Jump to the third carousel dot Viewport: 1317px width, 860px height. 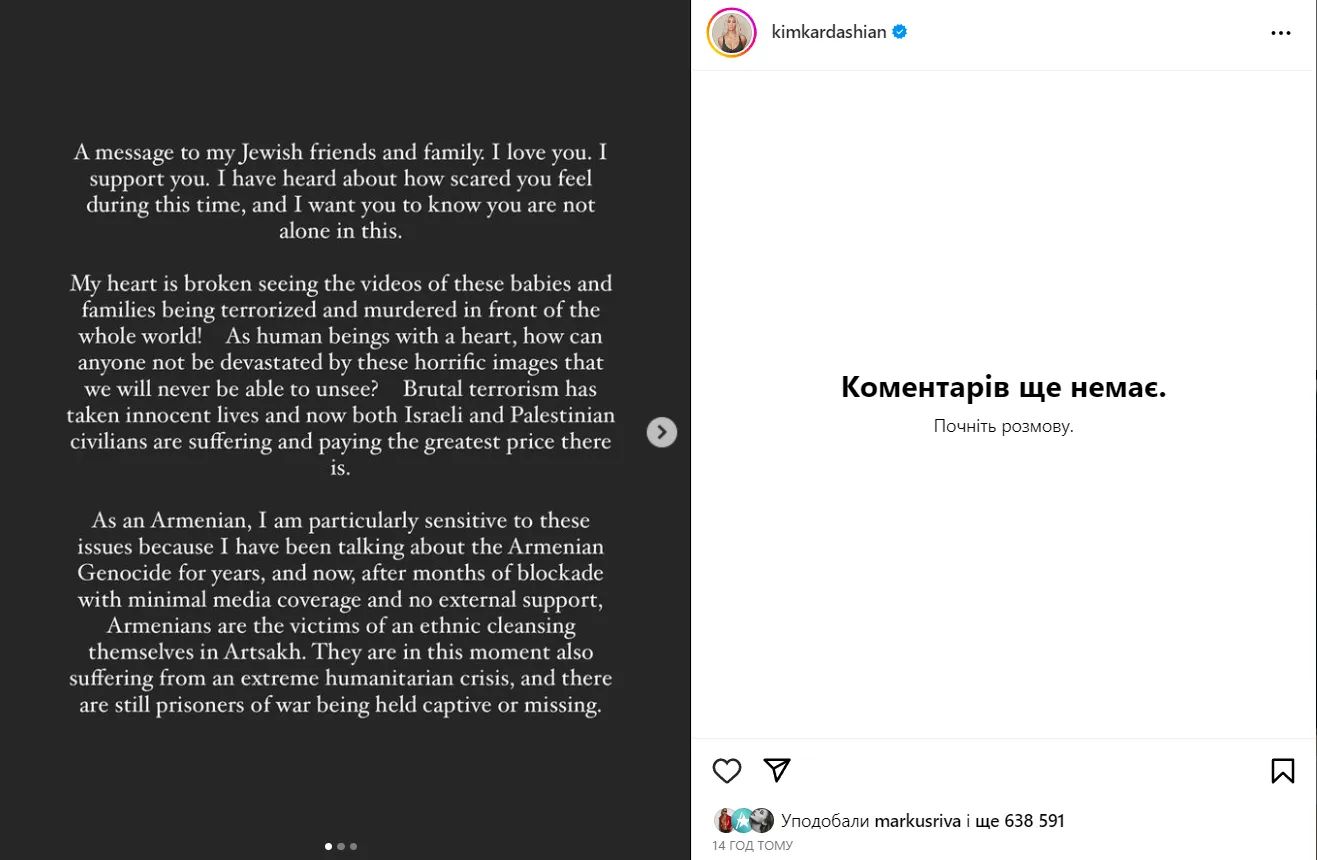point(353,846)
